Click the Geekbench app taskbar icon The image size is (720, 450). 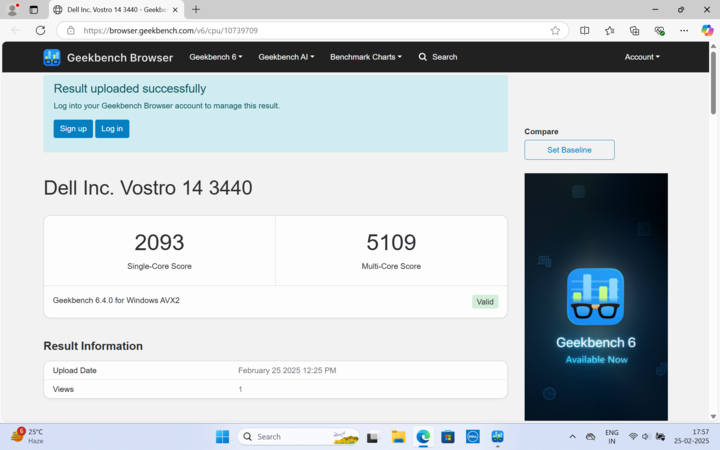(x=497, y=437)
